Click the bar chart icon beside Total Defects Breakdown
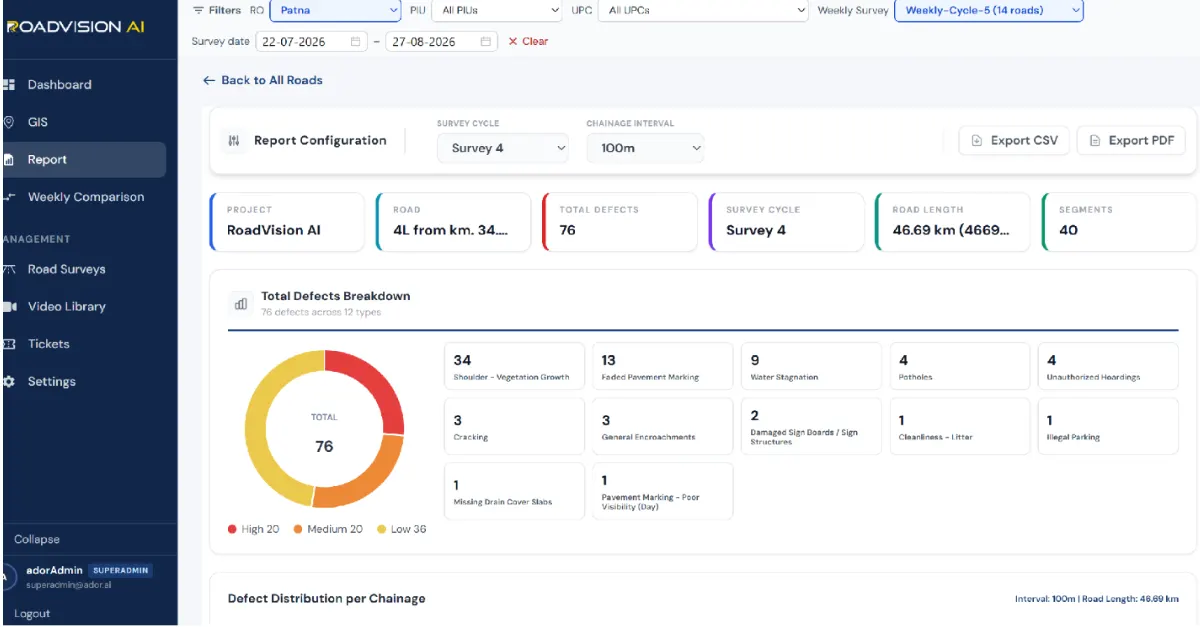 (x=241, y=303)
